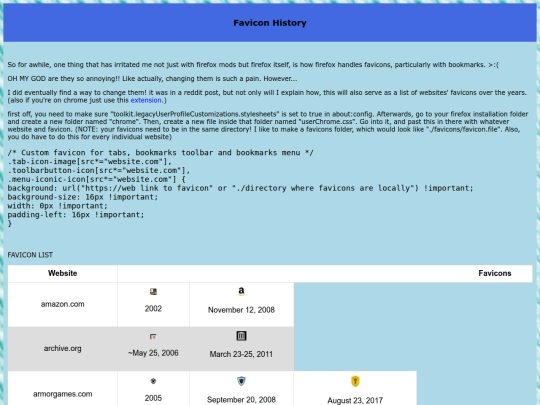Click the September 20, 2008 armorgames shield favicon
The height and width of the screenshot is (405, 540).
(241, 381)
